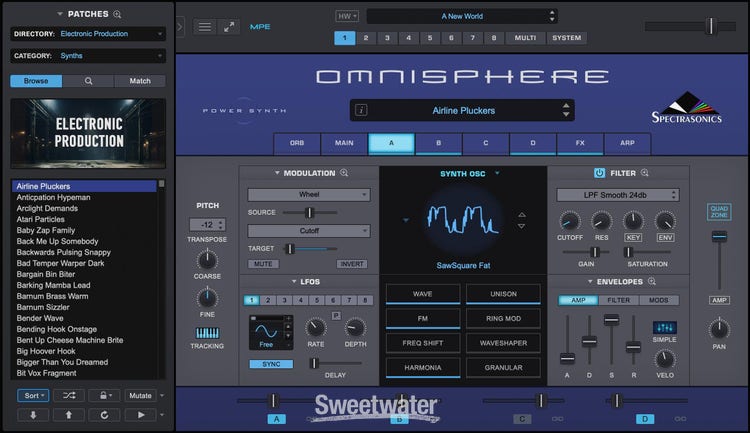Click the UNISON oscillator button
This screenshot has width=750, height=433.
point(503,294)
